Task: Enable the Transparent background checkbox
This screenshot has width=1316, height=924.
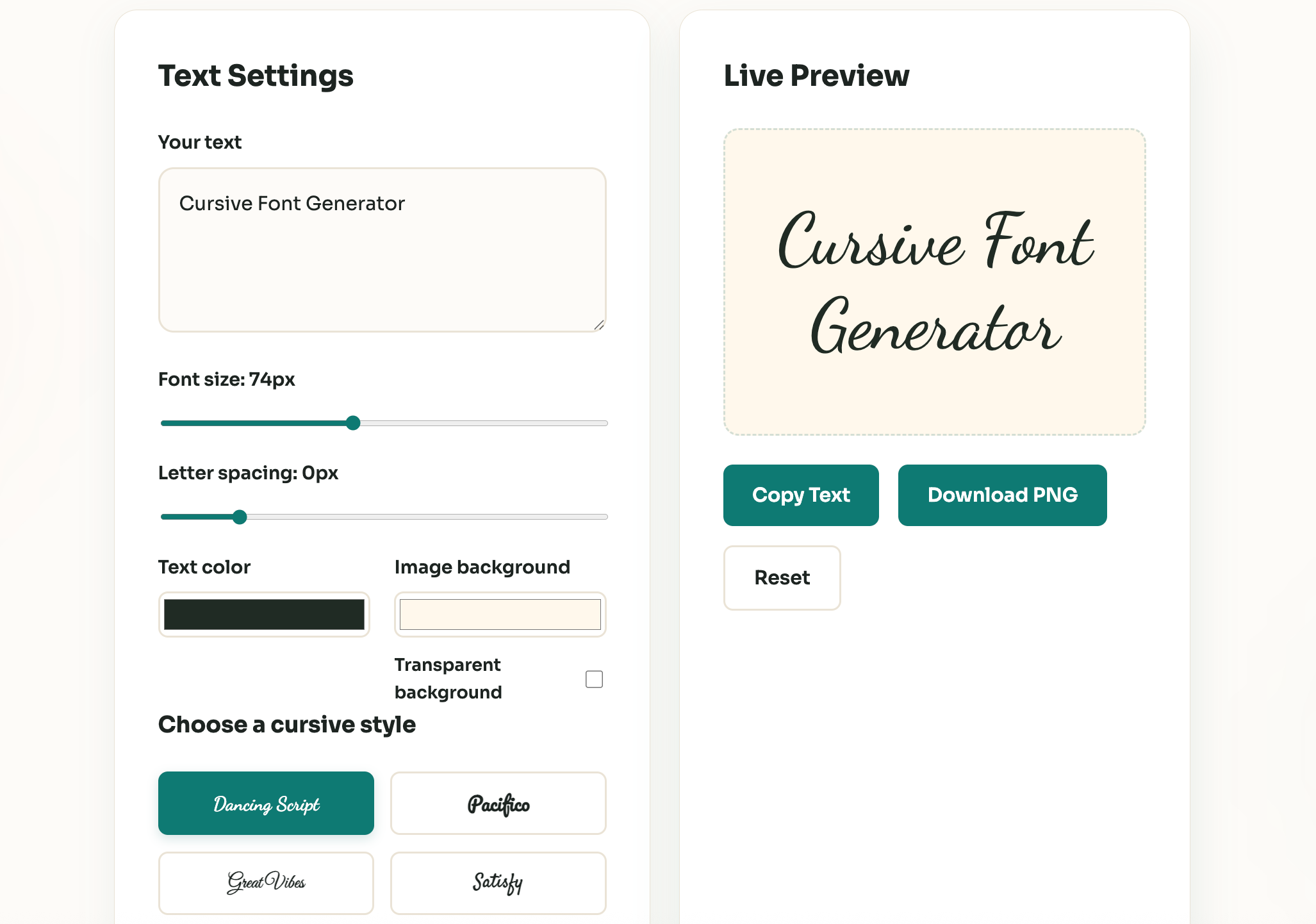Action: point(594,679)
